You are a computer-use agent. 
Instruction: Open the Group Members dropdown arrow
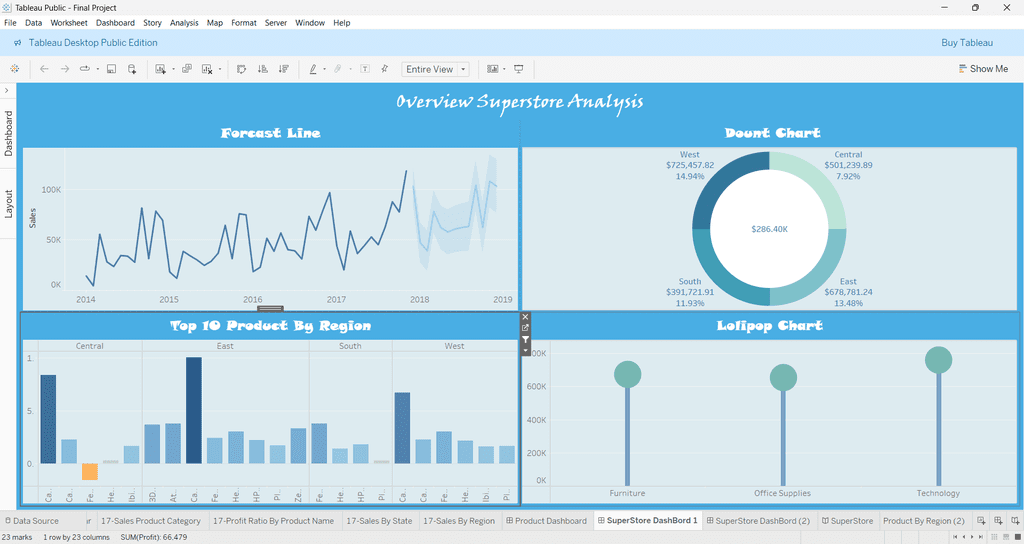pos(351,69)
